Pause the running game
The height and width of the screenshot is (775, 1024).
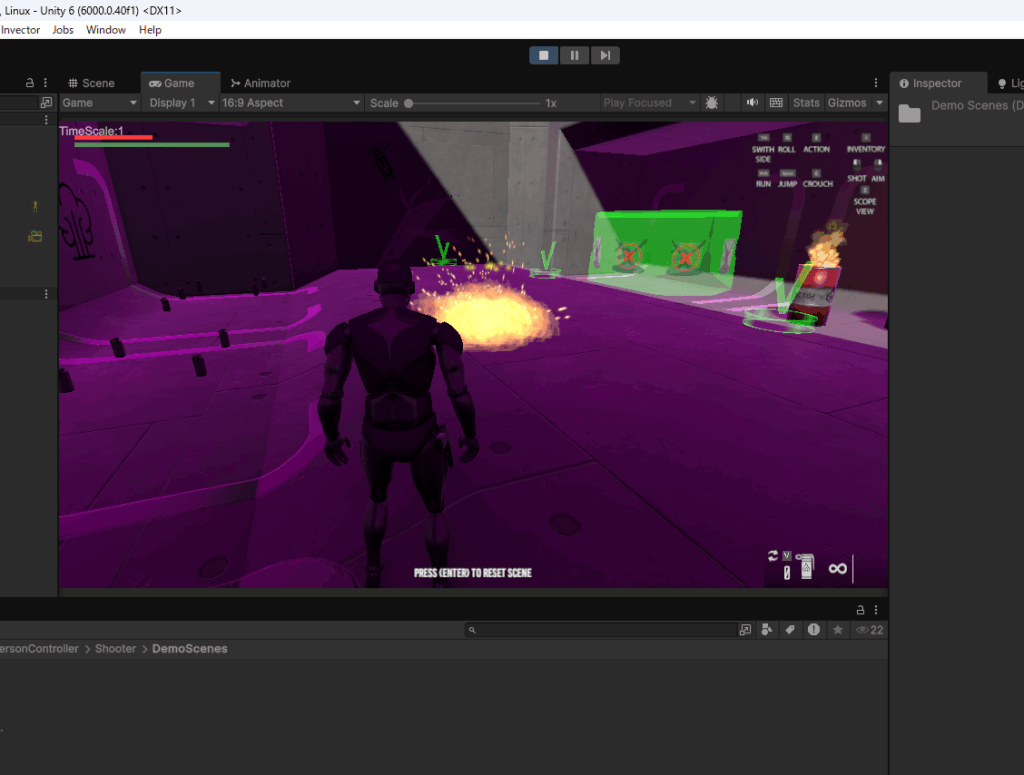pyautogui.click(x=574, y=55)
